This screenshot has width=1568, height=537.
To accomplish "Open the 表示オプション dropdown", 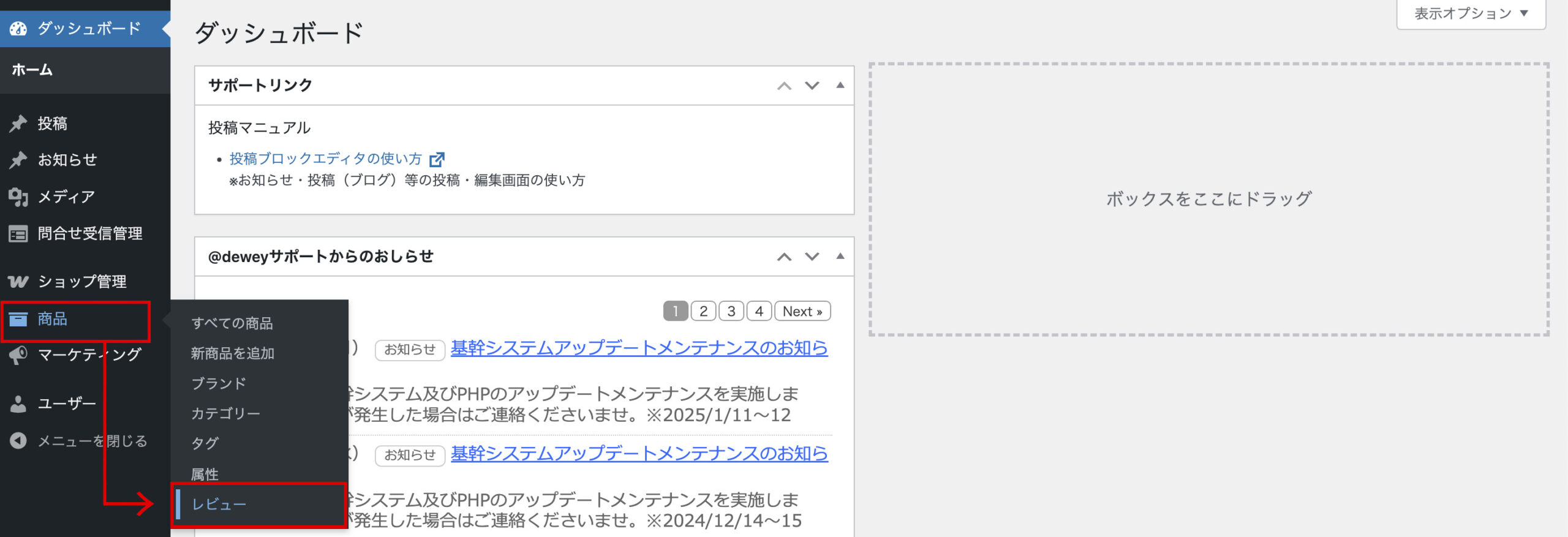I will click(1471, 13).
